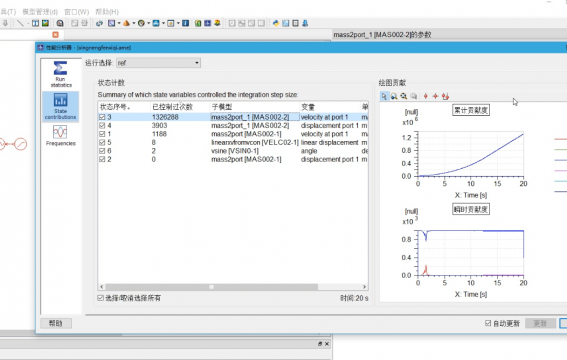The height and width of the screenshot is (360, 567).
Task: Open run selection ref dropdown
Action: 158,63
